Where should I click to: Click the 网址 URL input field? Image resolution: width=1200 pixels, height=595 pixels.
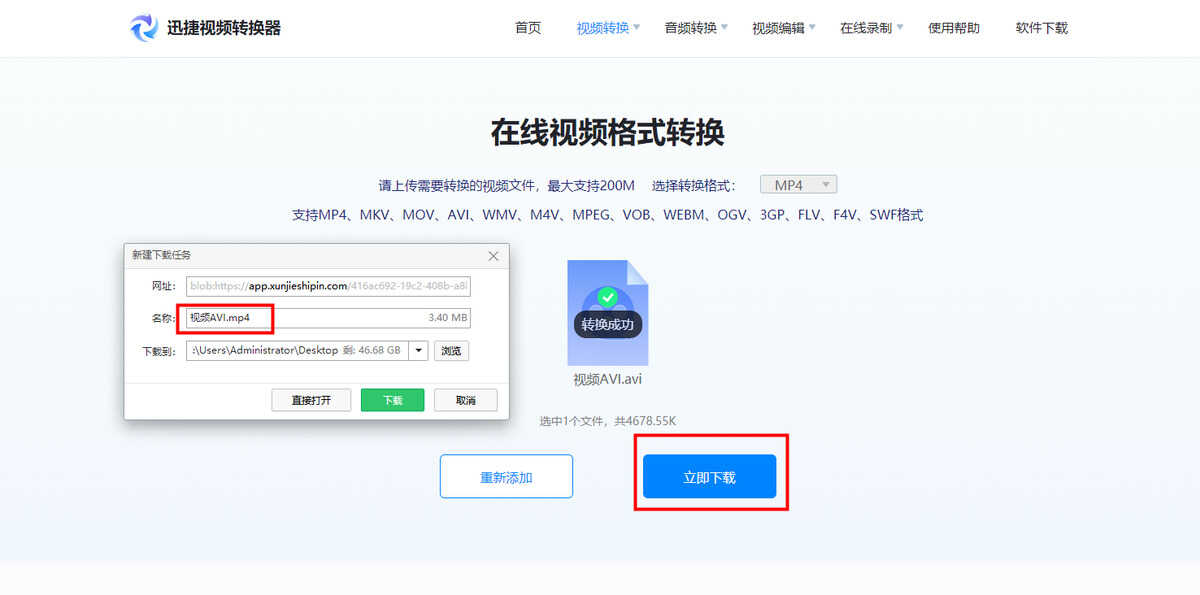(x=328, y=286)
